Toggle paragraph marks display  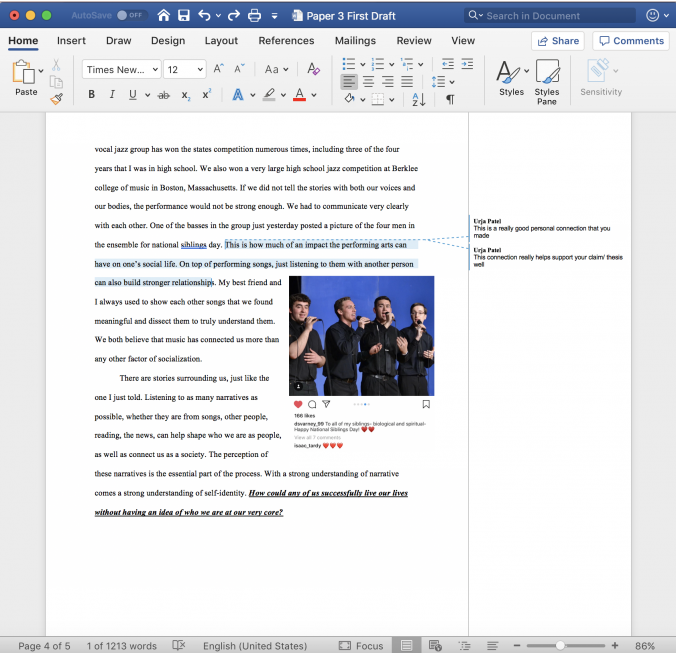450,100
